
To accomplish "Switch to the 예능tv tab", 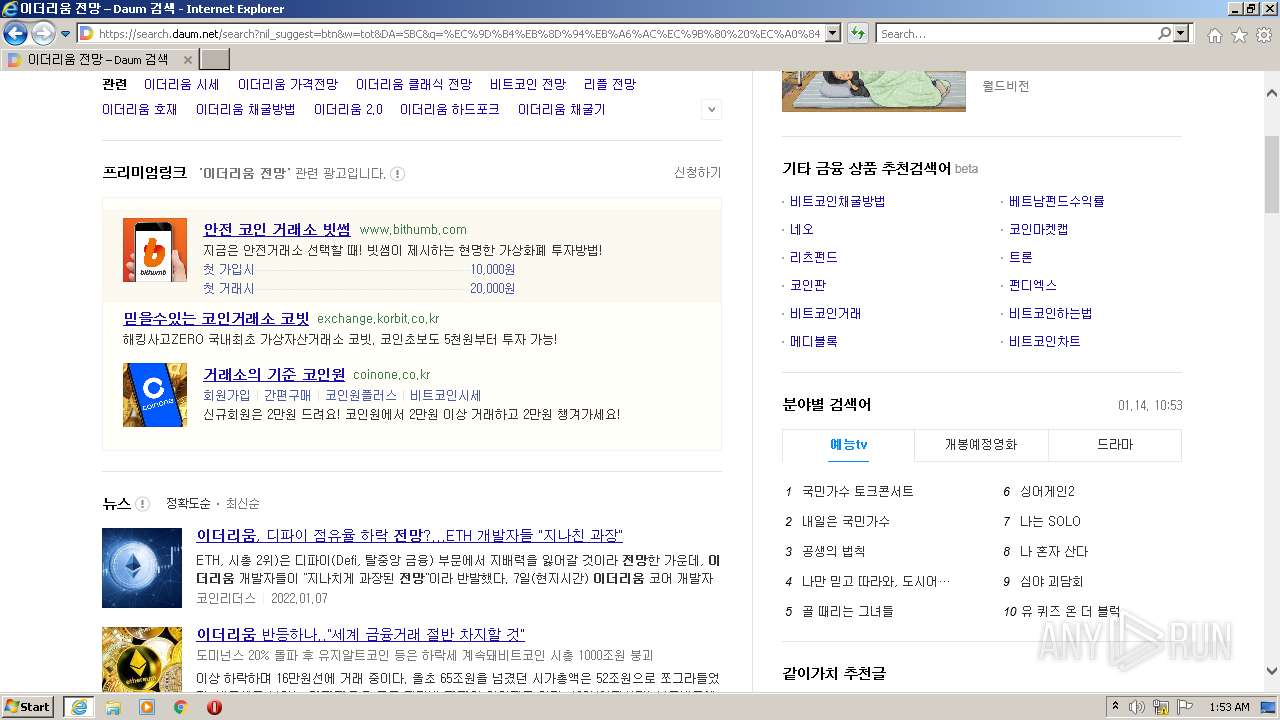I will pyautogui.click(x=848, y=445).
